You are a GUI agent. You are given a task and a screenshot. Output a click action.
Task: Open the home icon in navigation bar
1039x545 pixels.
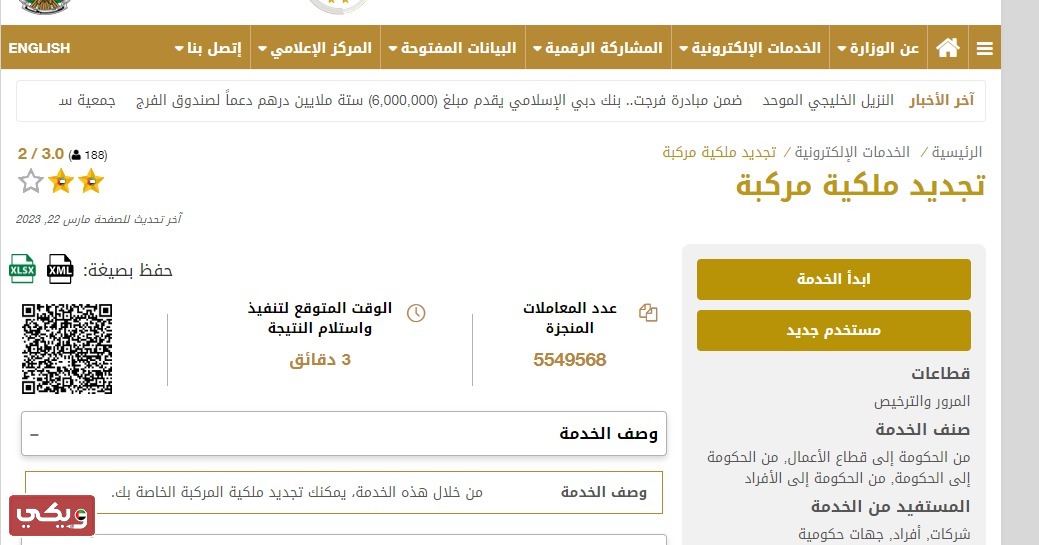(x=948, y=48)
